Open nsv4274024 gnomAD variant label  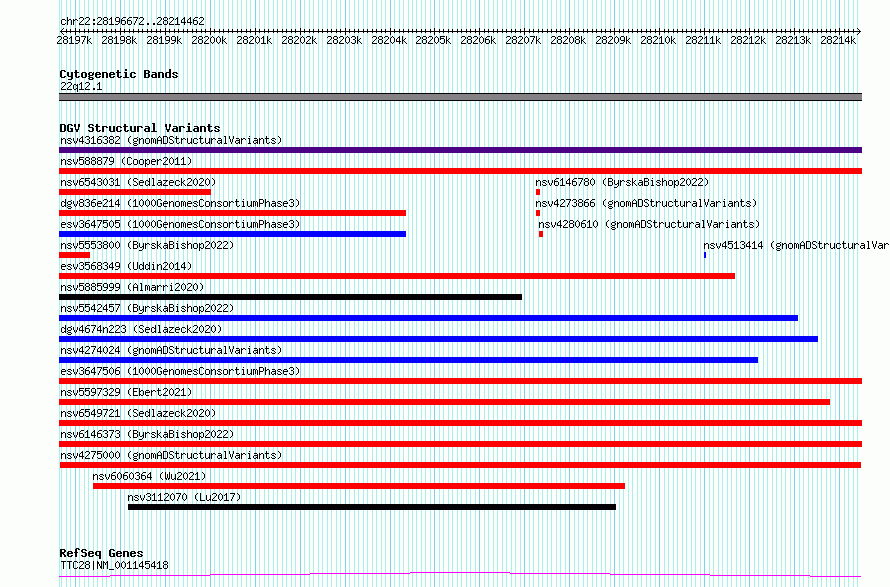(x=171, y=350)
